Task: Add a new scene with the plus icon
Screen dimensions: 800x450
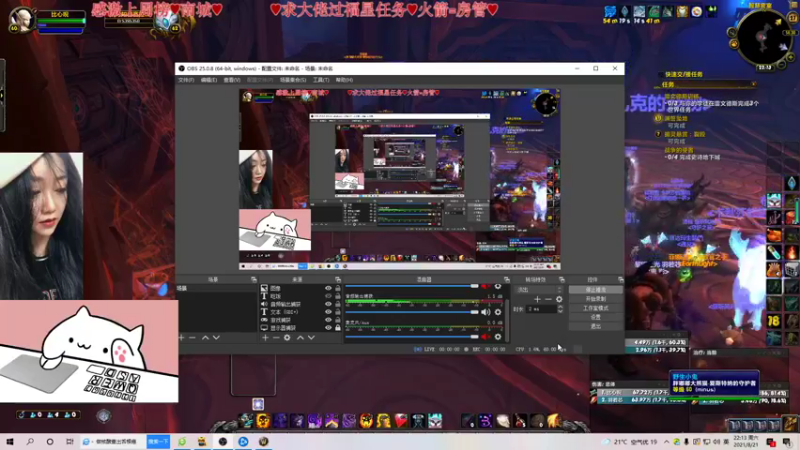Action: [x=181, y=338]
